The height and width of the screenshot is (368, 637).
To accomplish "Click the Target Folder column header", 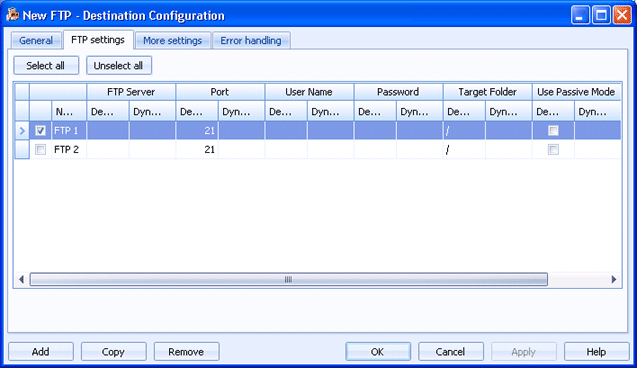I will pyautogui.click(x=488, y=92).
